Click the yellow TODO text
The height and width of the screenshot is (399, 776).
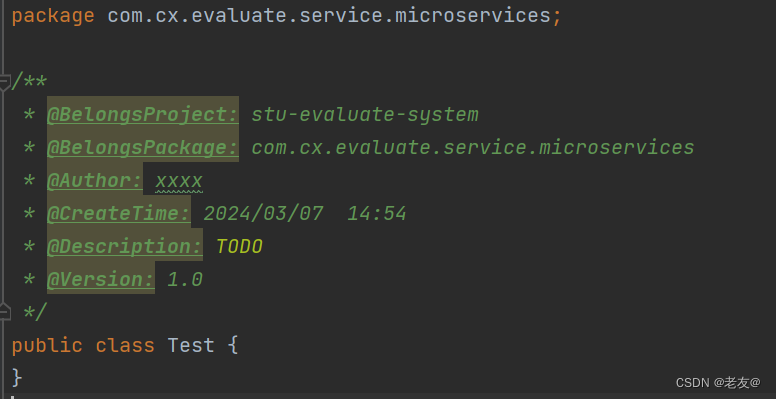click(x=240, y=247)
